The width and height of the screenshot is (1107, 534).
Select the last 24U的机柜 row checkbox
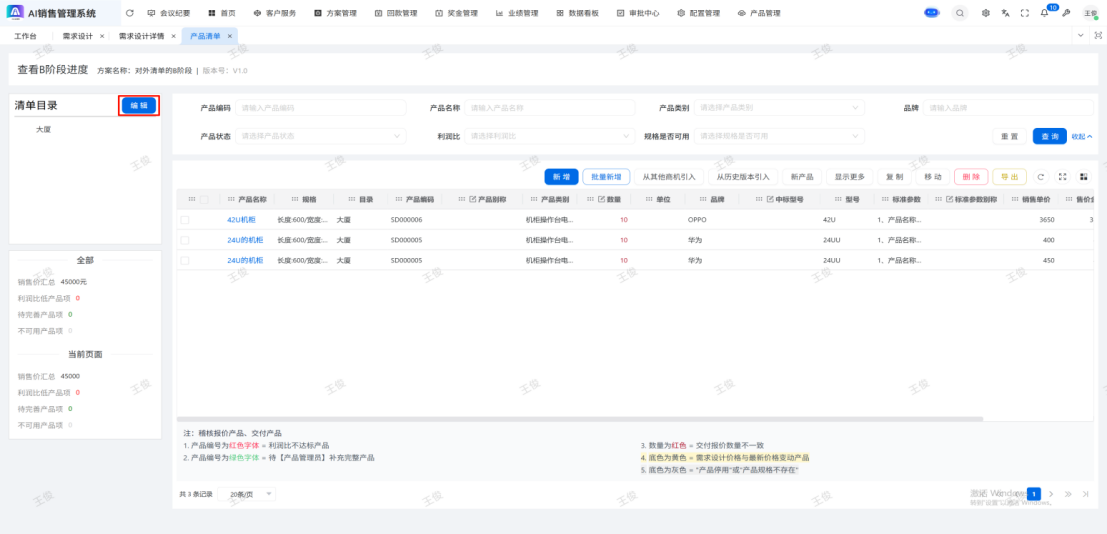(x=185, y=260)
